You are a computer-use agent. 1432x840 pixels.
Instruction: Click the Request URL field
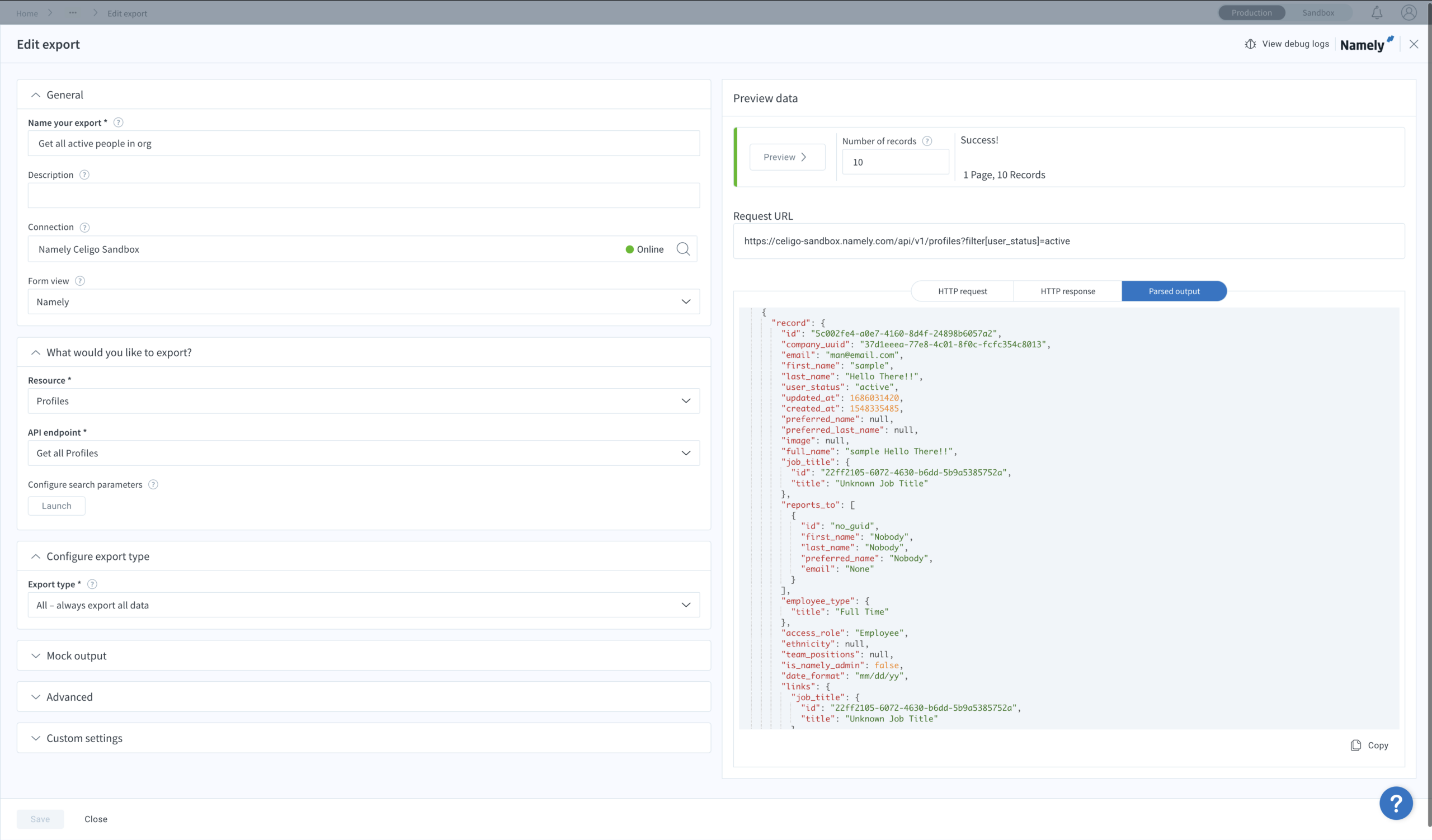[x=1068, y=242]
